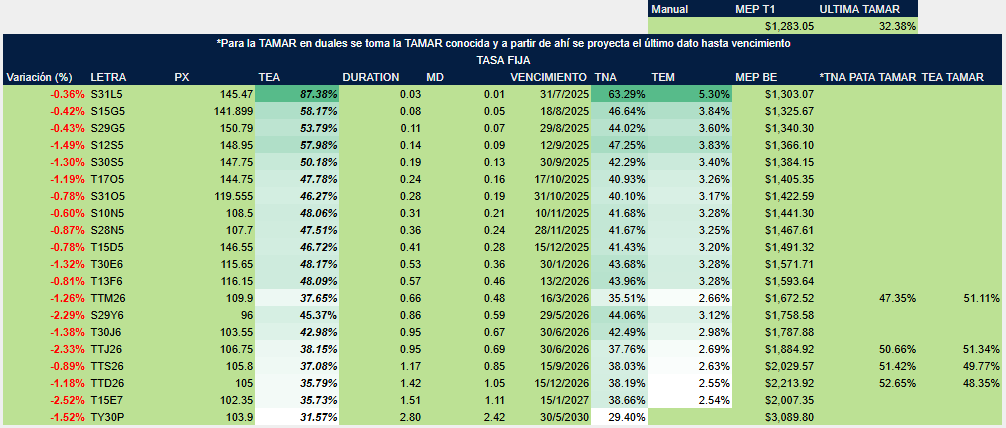Image resolution: width=1006 pixels, height=428 pixels.
Task: Select vencimiento 17/10/2025
Action: [x=561, y=178]
